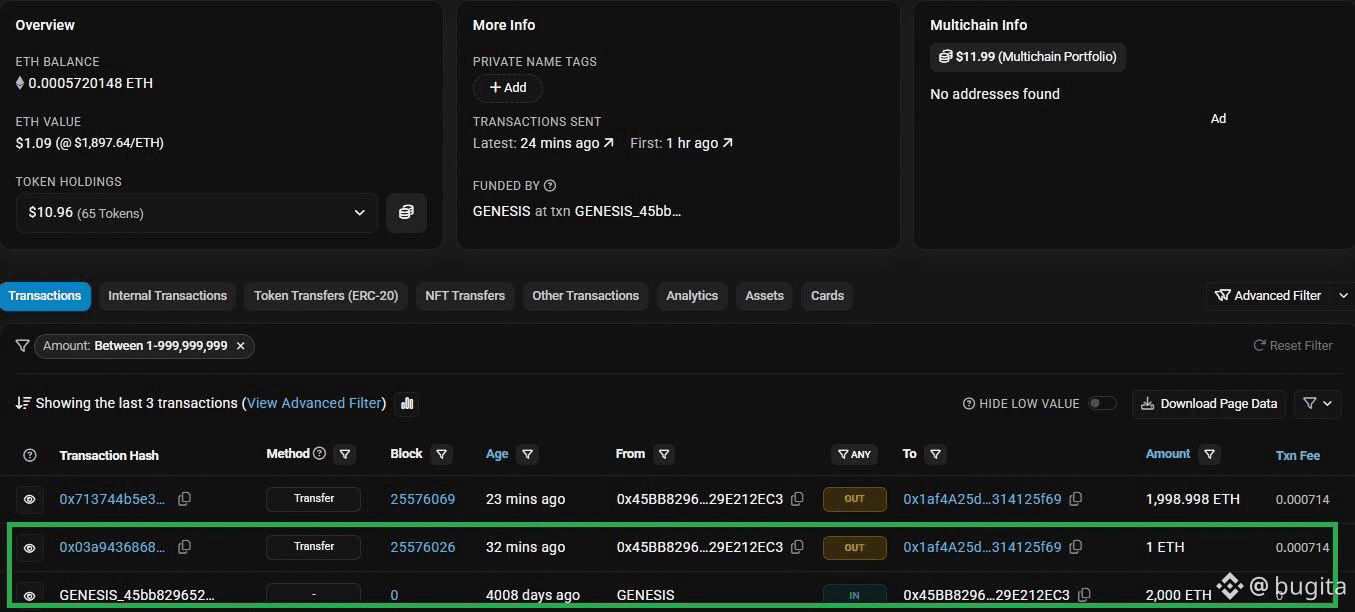This screenshot has width=1355, height=612.
Task: Open the NFT Transfers tab
Action: pos(465,296)
